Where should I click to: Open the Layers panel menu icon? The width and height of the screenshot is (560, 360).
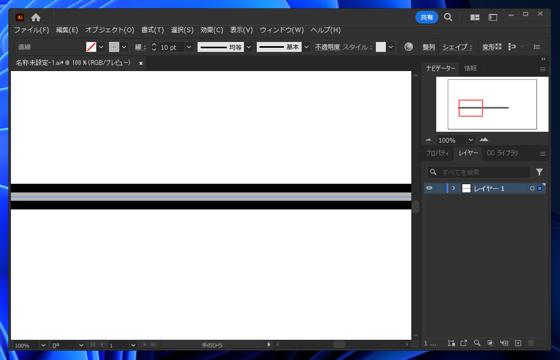coord(542,154)
